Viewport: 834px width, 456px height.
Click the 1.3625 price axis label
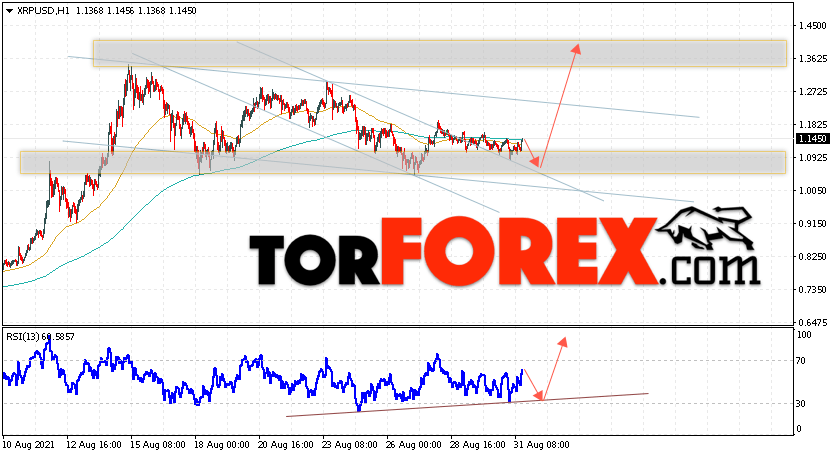(x=811, y=58)
